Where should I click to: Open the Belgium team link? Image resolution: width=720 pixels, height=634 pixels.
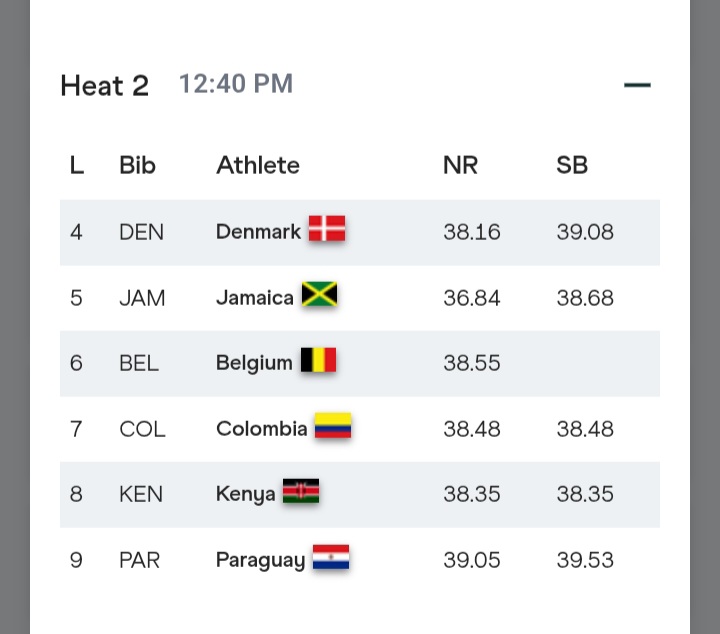(254, 363)
